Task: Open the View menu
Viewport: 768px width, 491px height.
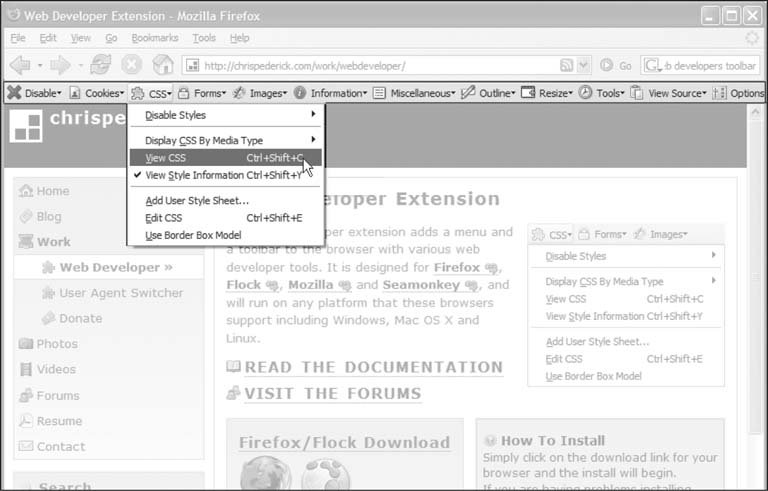Action: coord(81,38)
